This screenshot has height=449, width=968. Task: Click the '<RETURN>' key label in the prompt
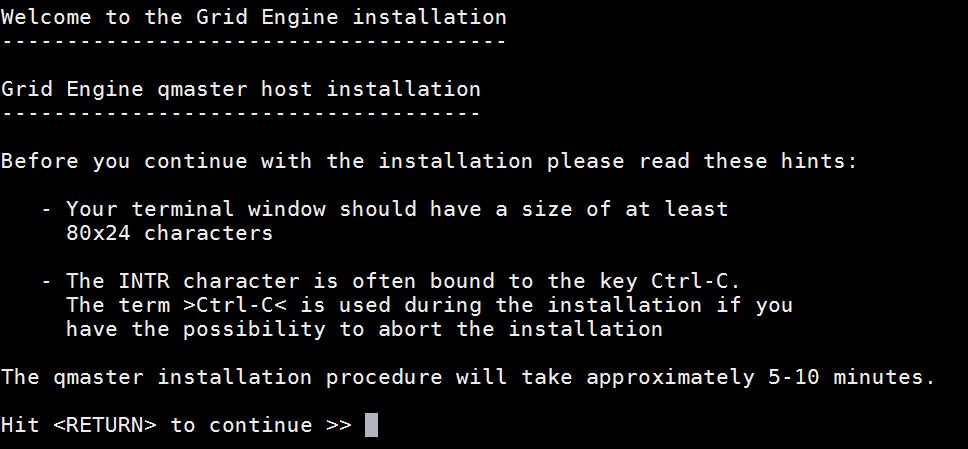click(104, 425)
